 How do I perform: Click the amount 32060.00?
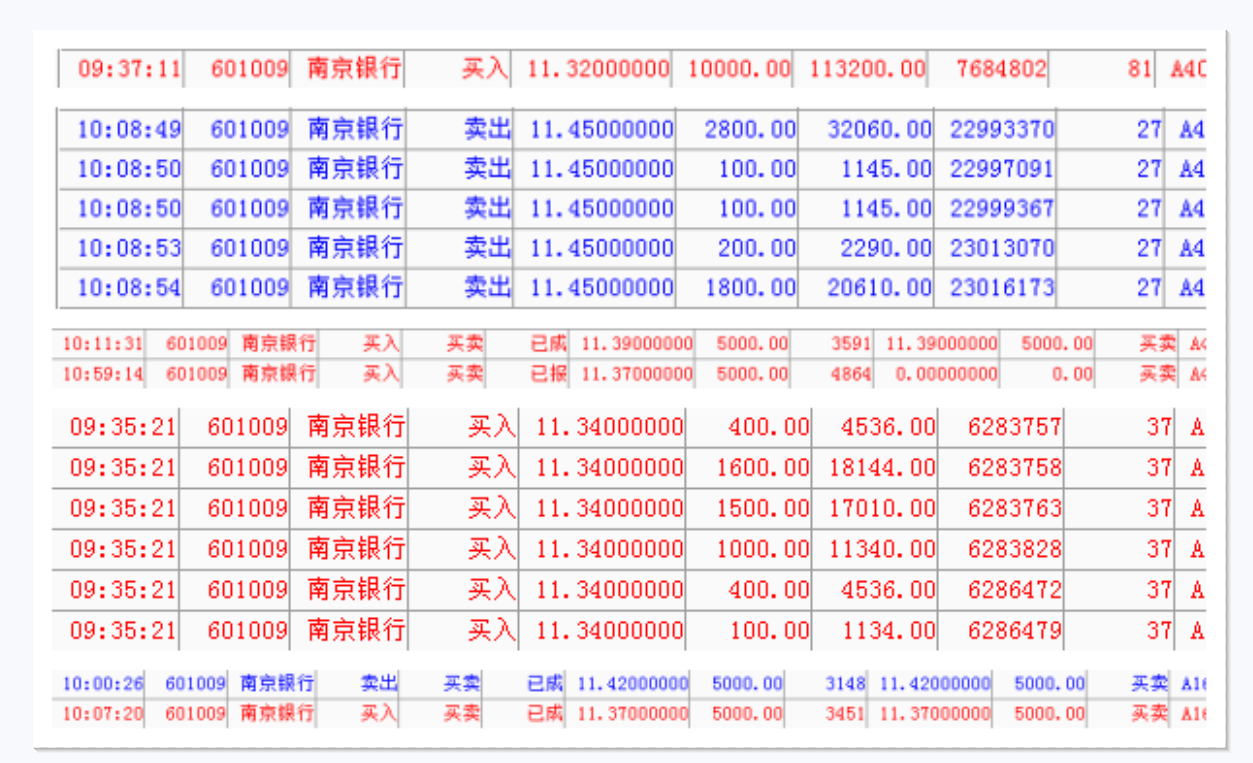(x=879, y=129)
